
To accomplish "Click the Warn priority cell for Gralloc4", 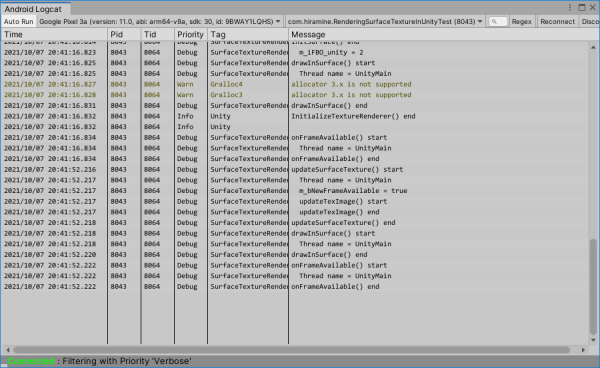I will [185, 84].
